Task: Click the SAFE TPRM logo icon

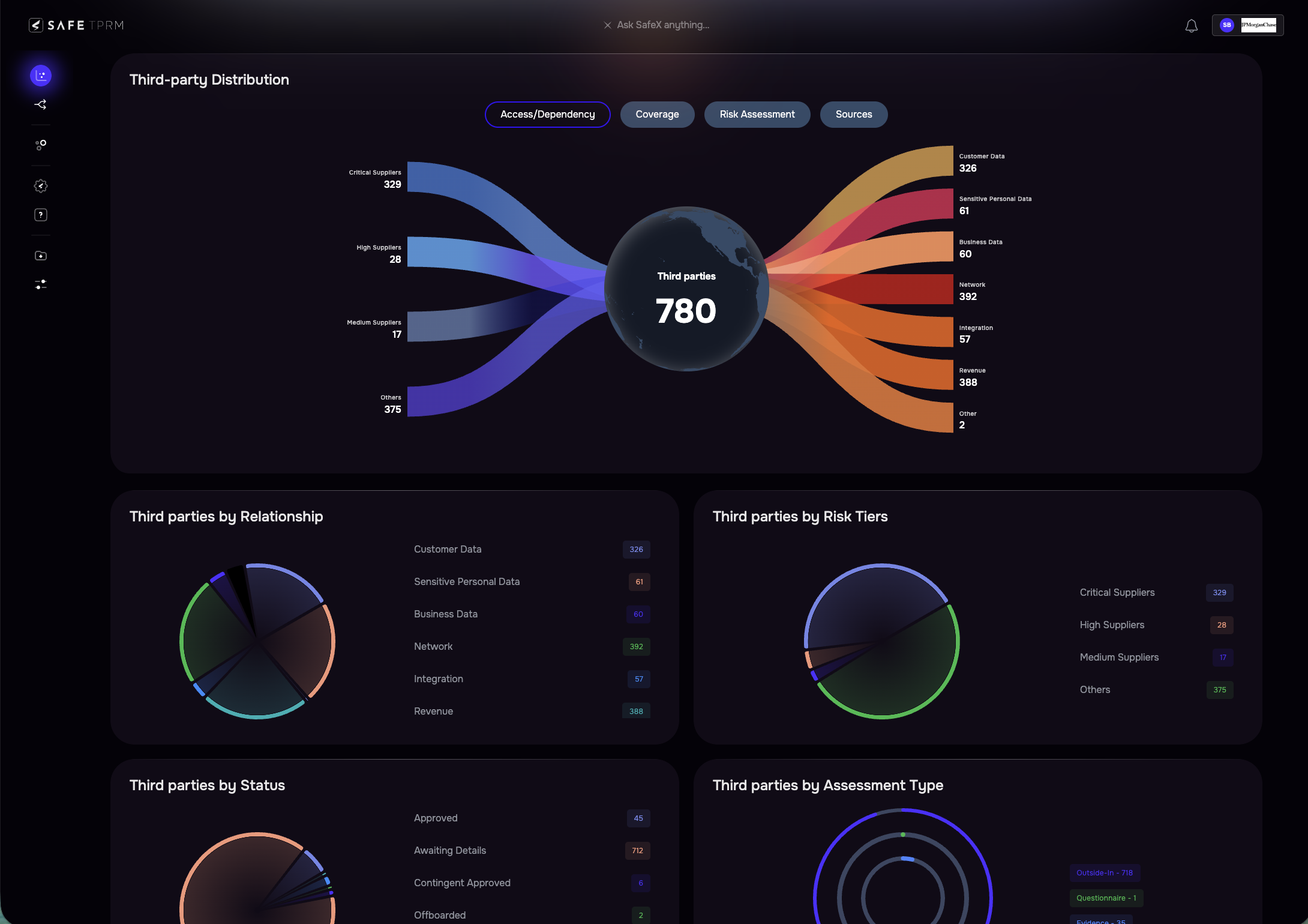Action: pyautogui.click(x=37, y=25)
